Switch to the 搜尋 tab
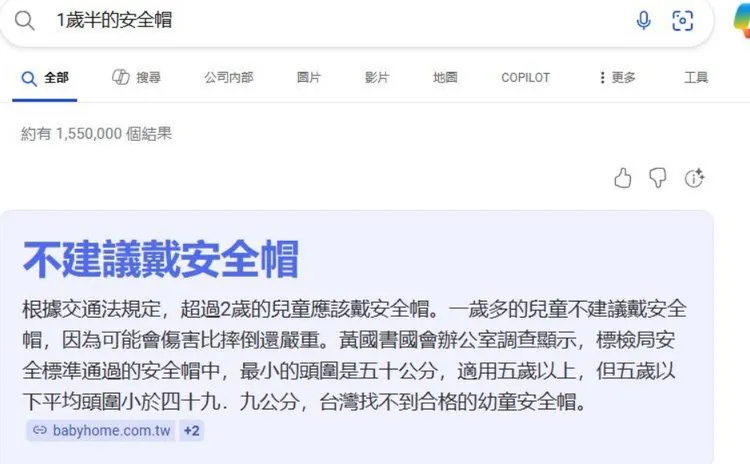 pyautogui.click(x=136, y=77)
